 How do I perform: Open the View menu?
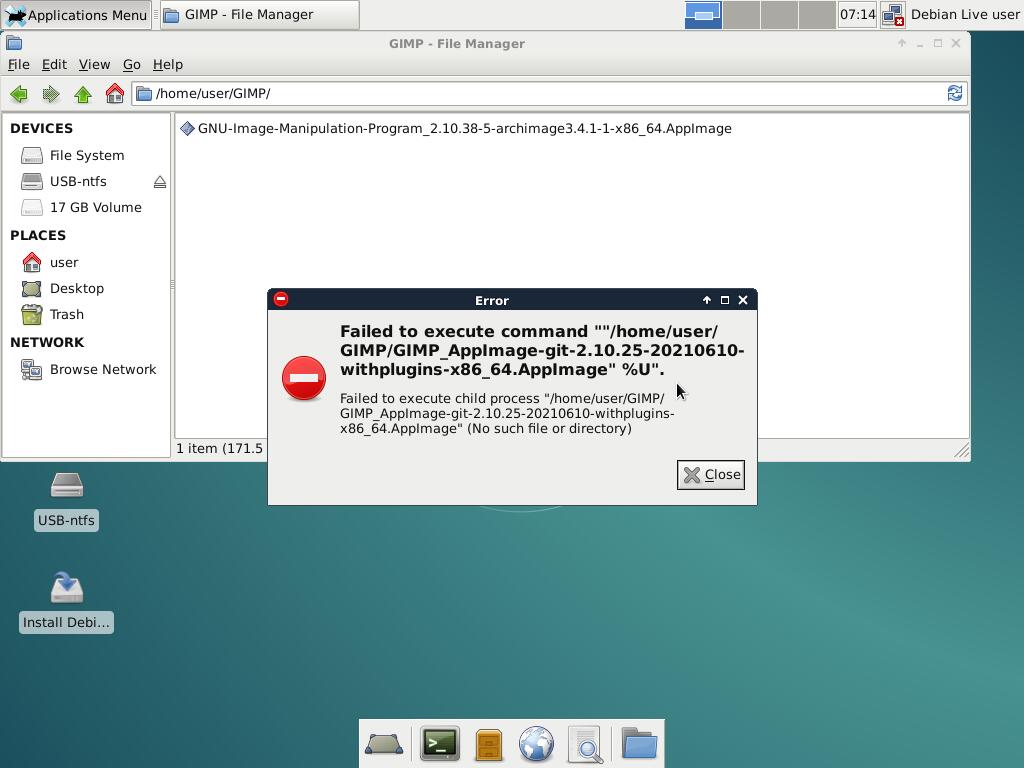[94, 65]
